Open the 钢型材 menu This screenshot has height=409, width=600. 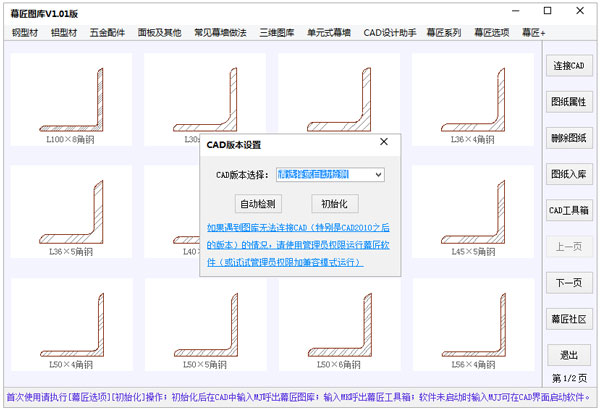pyautogui.click(x=24, y=33)
